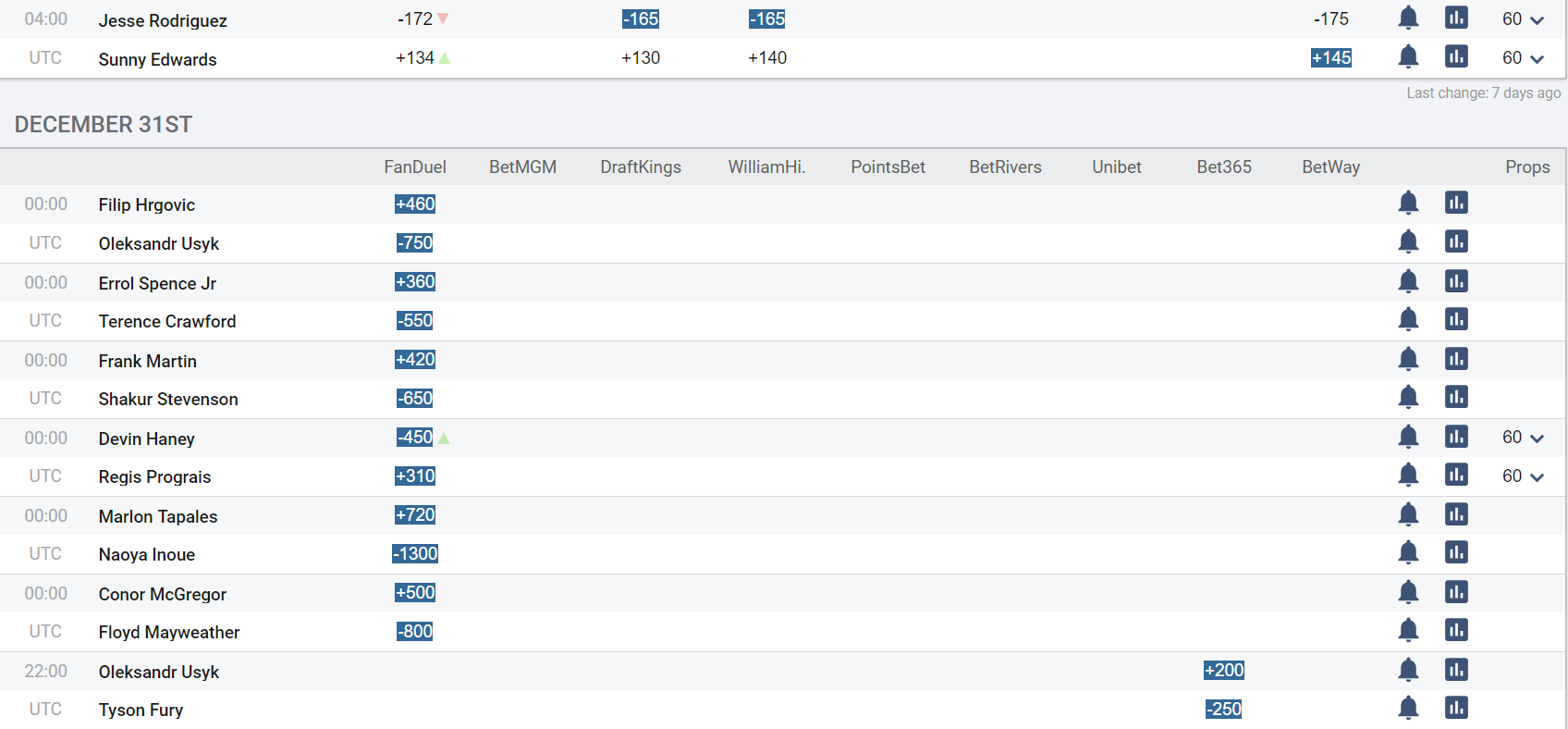This screenshot has width=1568, height=729.
Task: Click the Last change: 7 days ago note
Action: [1484, 93]
